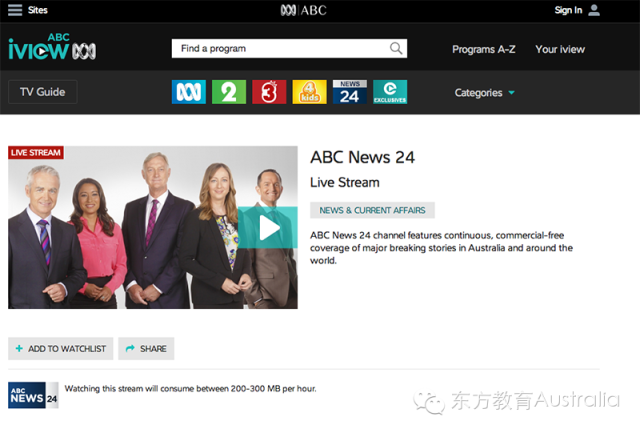The image size is (640, 433).
Task: Add the stream to watchlist
Action: tap(60, 349)
